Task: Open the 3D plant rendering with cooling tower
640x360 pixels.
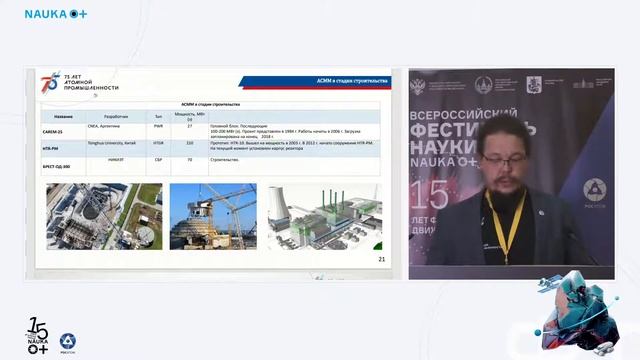Action: point(325,216)
